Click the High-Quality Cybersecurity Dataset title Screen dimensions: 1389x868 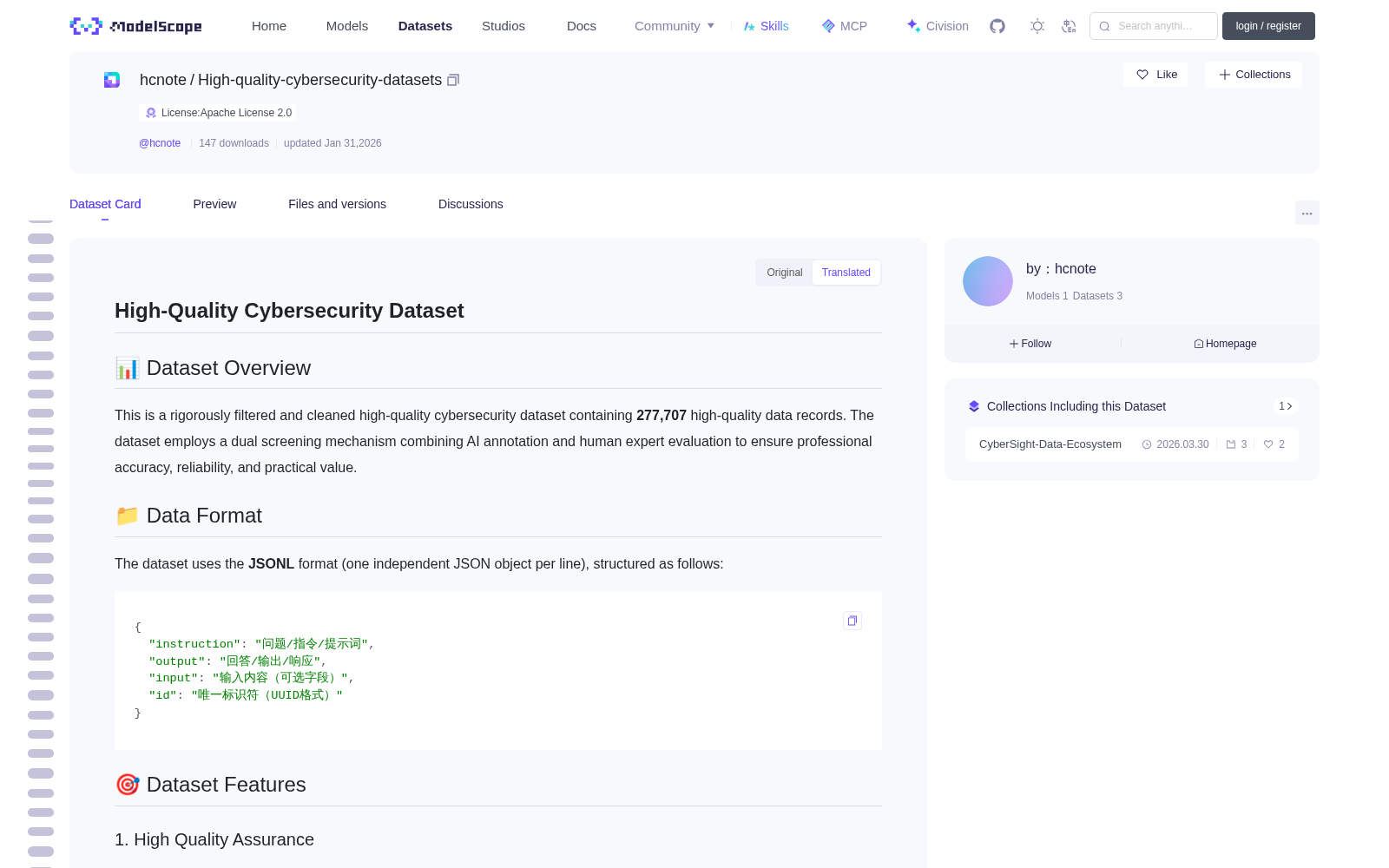point(289,311)
